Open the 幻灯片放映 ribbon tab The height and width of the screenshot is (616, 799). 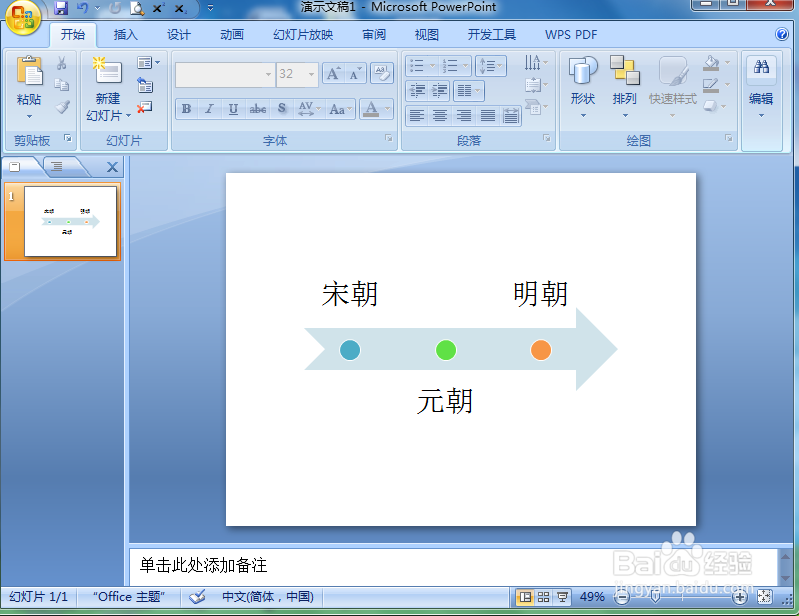click(x=303, y=35)
